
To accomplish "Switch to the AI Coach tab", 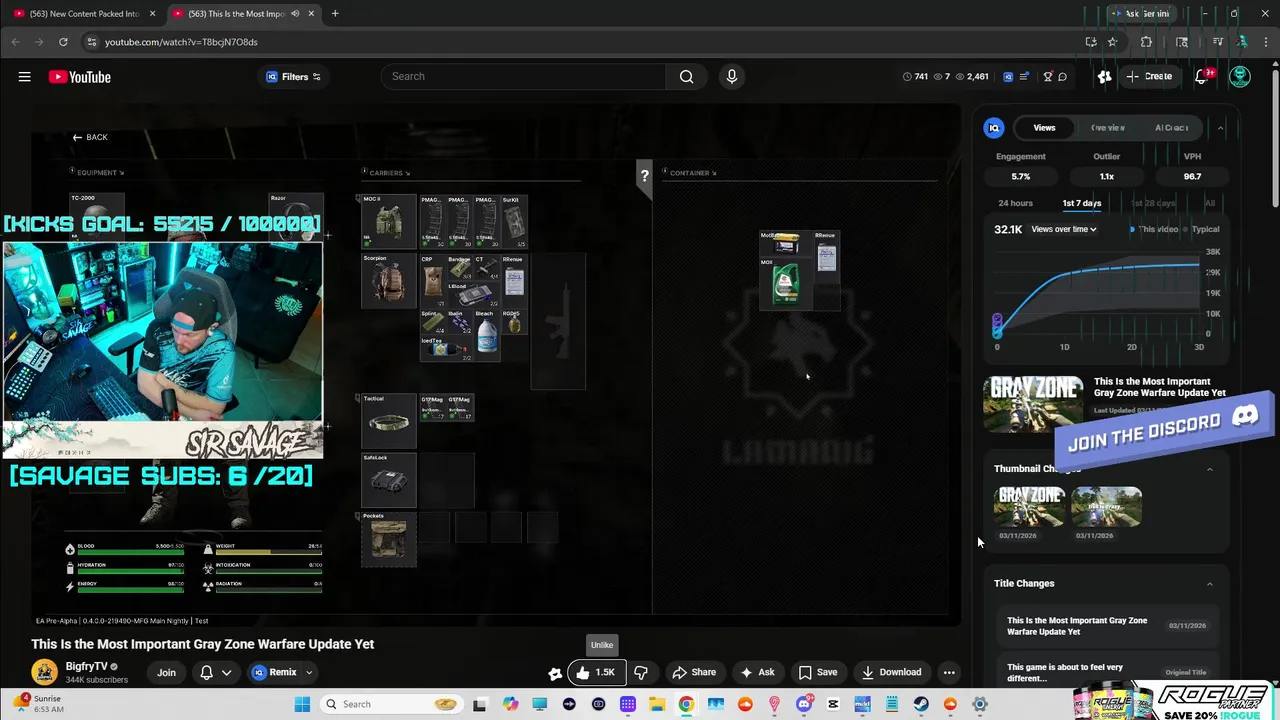I will click(x=1171, y=128).
